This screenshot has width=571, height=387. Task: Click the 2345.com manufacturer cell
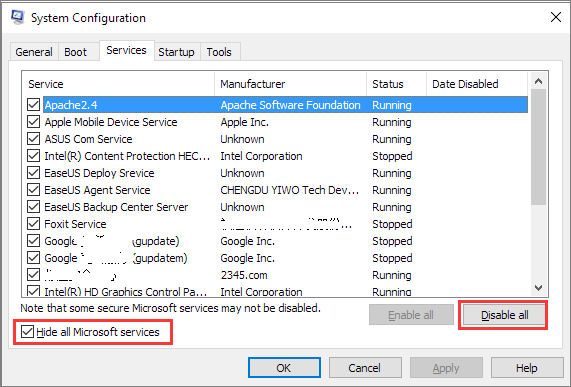coord(244,275)
